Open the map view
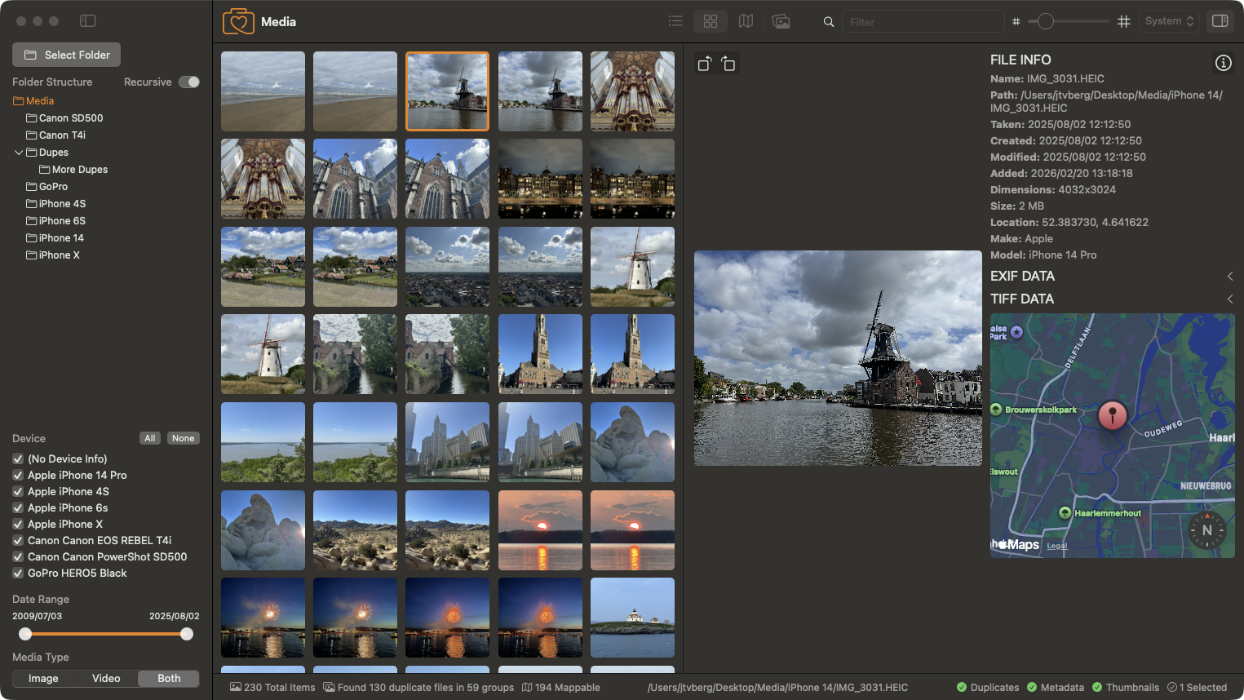 pos(745,20)
